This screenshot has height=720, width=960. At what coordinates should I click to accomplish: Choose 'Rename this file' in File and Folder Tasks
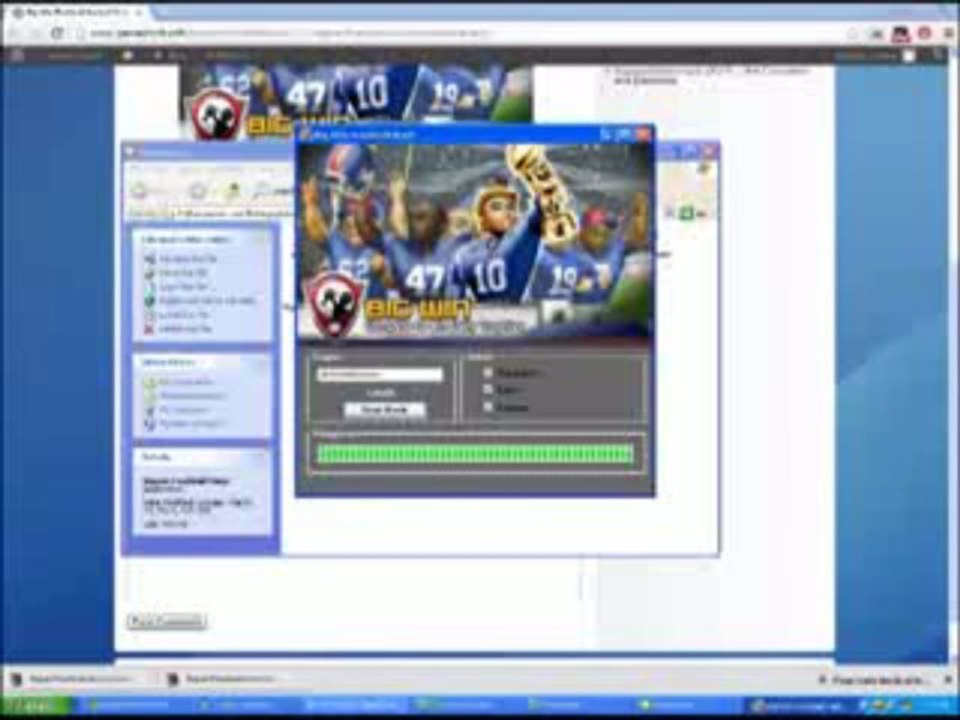tap(181, 258)
